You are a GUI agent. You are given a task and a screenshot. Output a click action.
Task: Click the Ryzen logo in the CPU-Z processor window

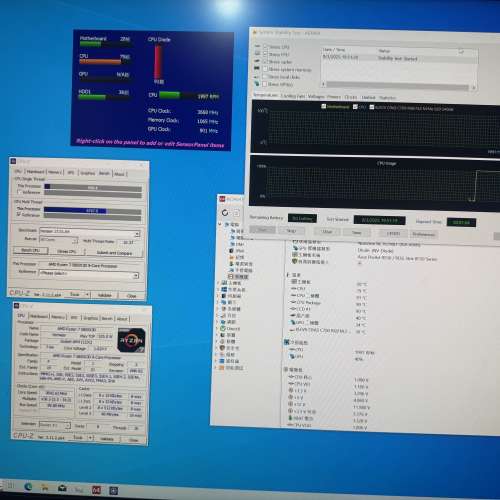[x=131, y=340]
